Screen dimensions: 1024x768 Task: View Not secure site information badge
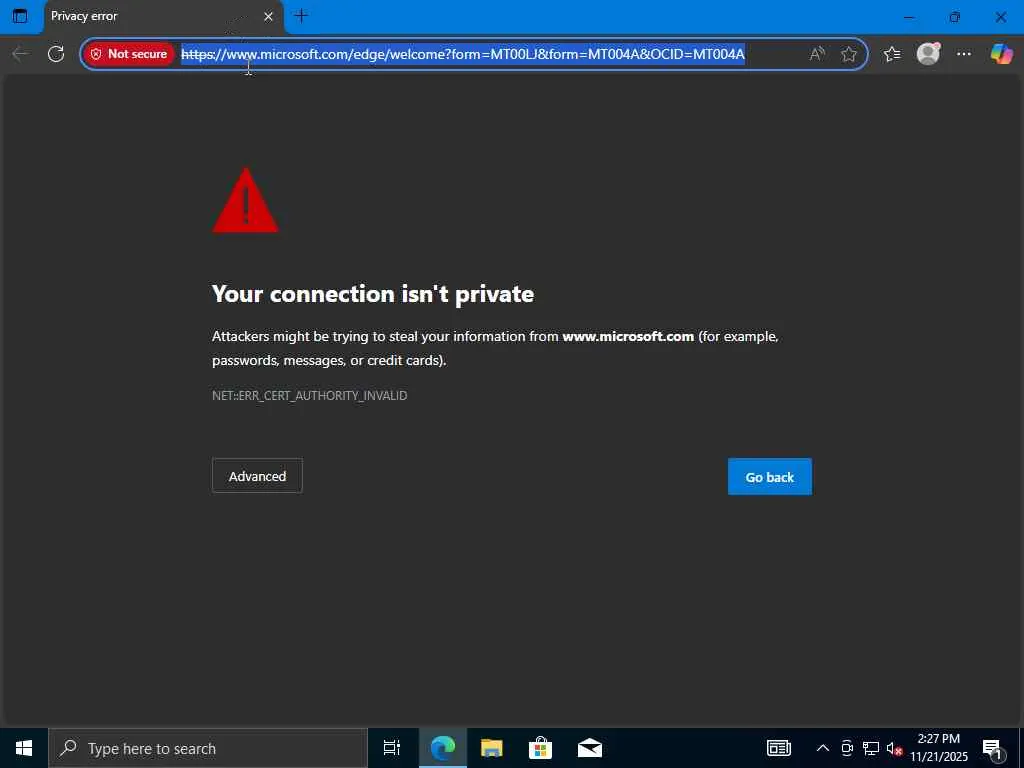[129, 54]
